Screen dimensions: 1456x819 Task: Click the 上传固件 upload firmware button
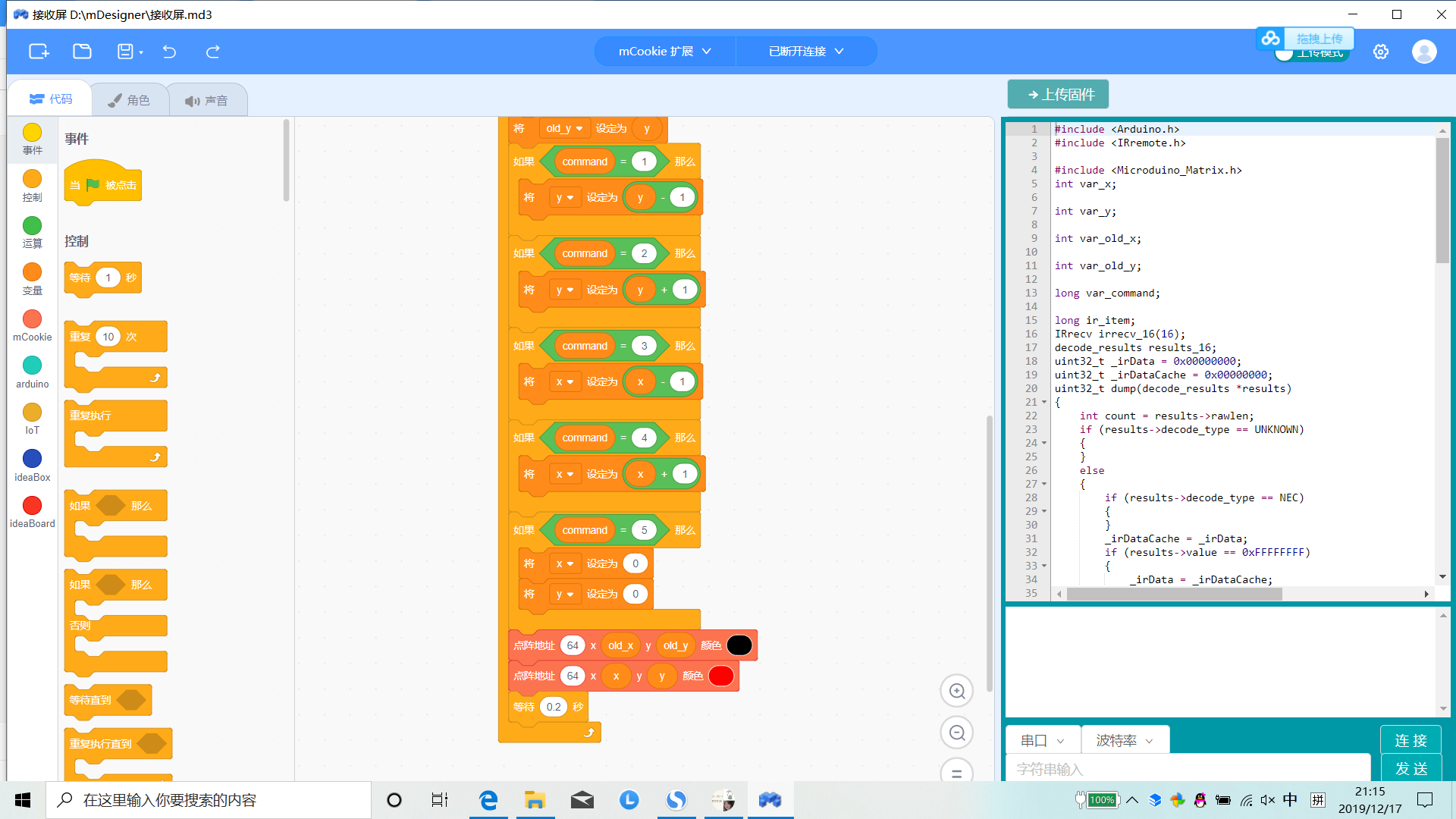point(1058,94)
